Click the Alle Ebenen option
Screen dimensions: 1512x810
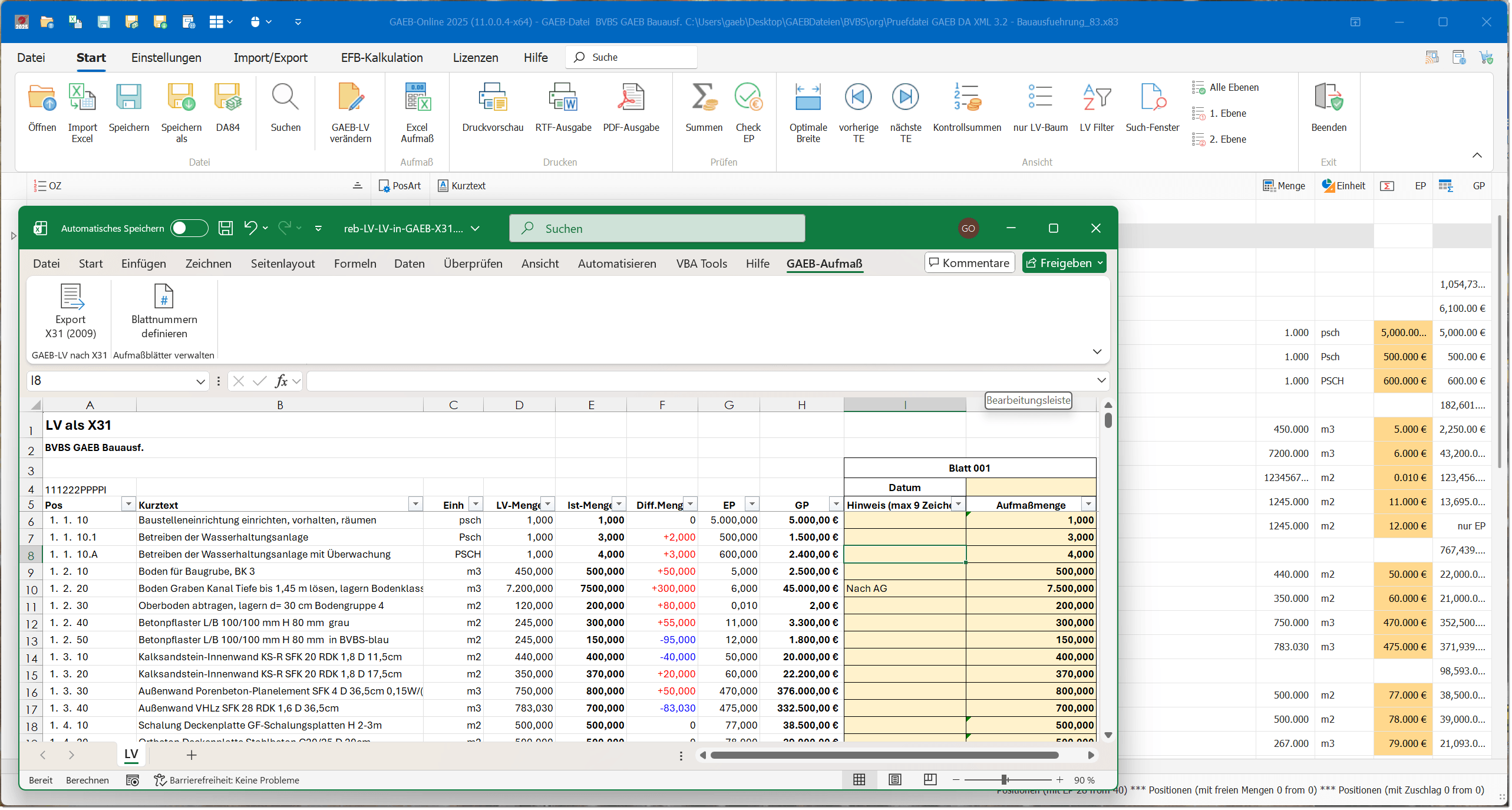point(1233,87)
